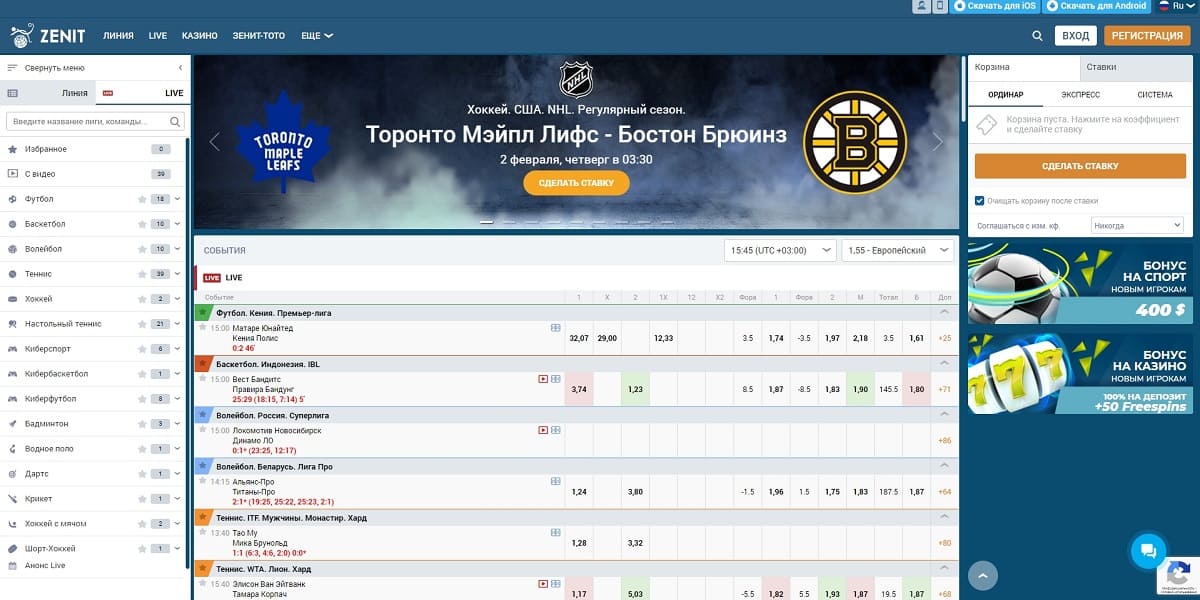Go to previous banner with left arrow
This screenshot has height=600, width=1200.
tap(214, 142)
